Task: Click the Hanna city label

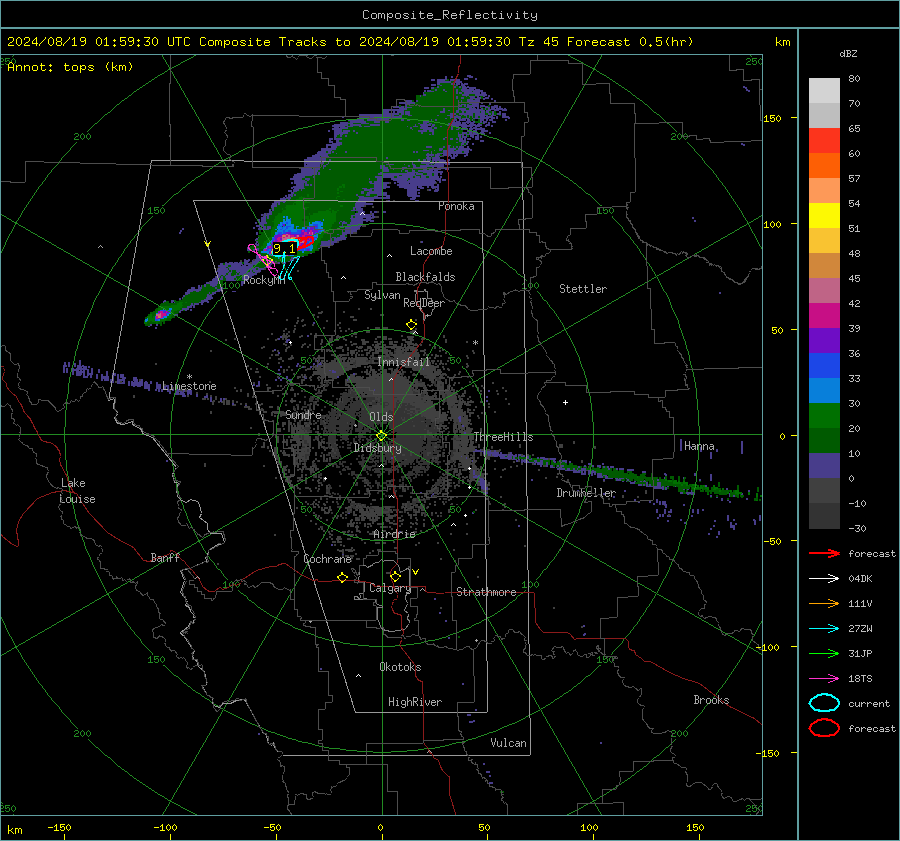Action: [699, 446]
